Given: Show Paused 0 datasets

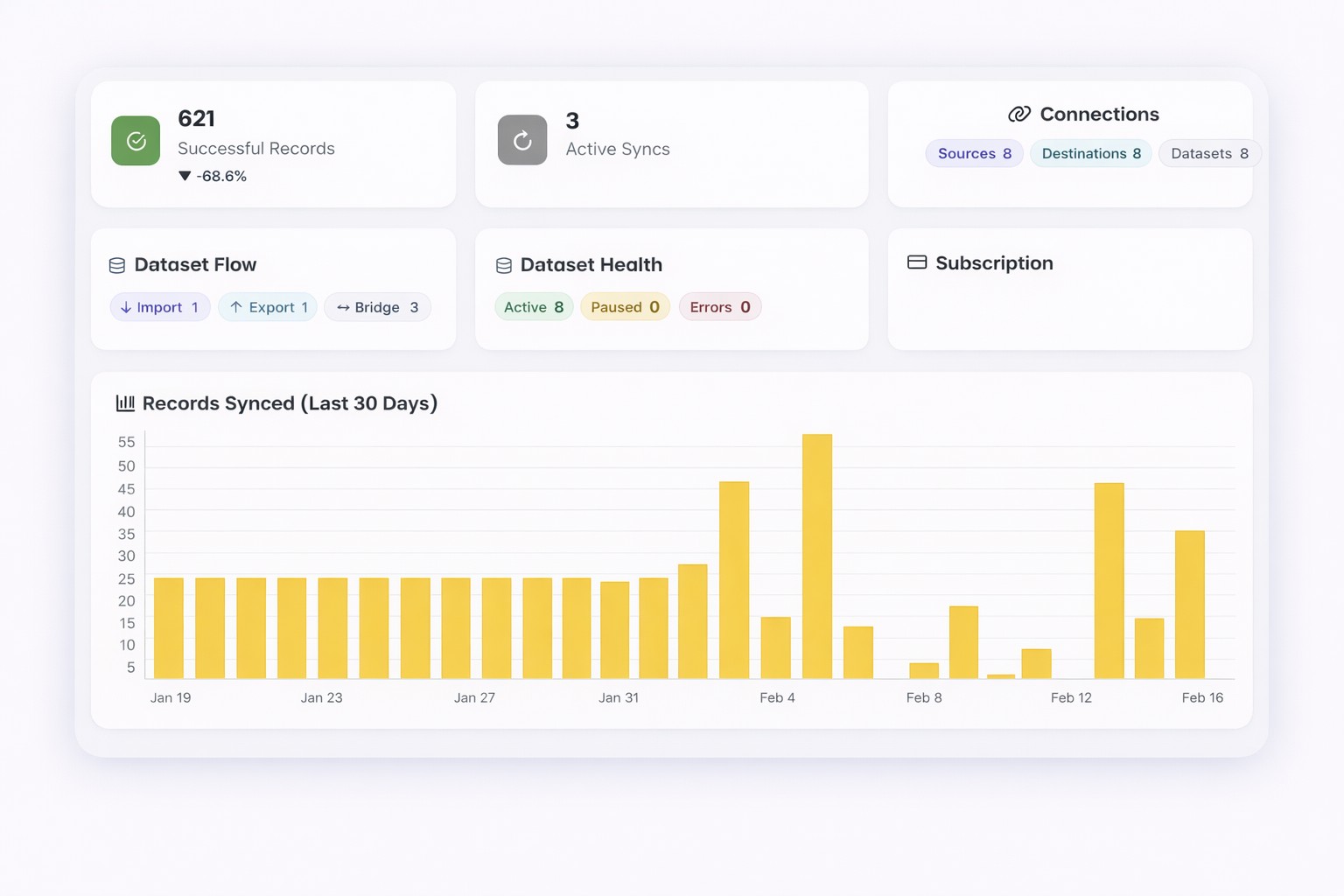Looking at the screenshot, I should pyautogui.click(x=625, y=307).
